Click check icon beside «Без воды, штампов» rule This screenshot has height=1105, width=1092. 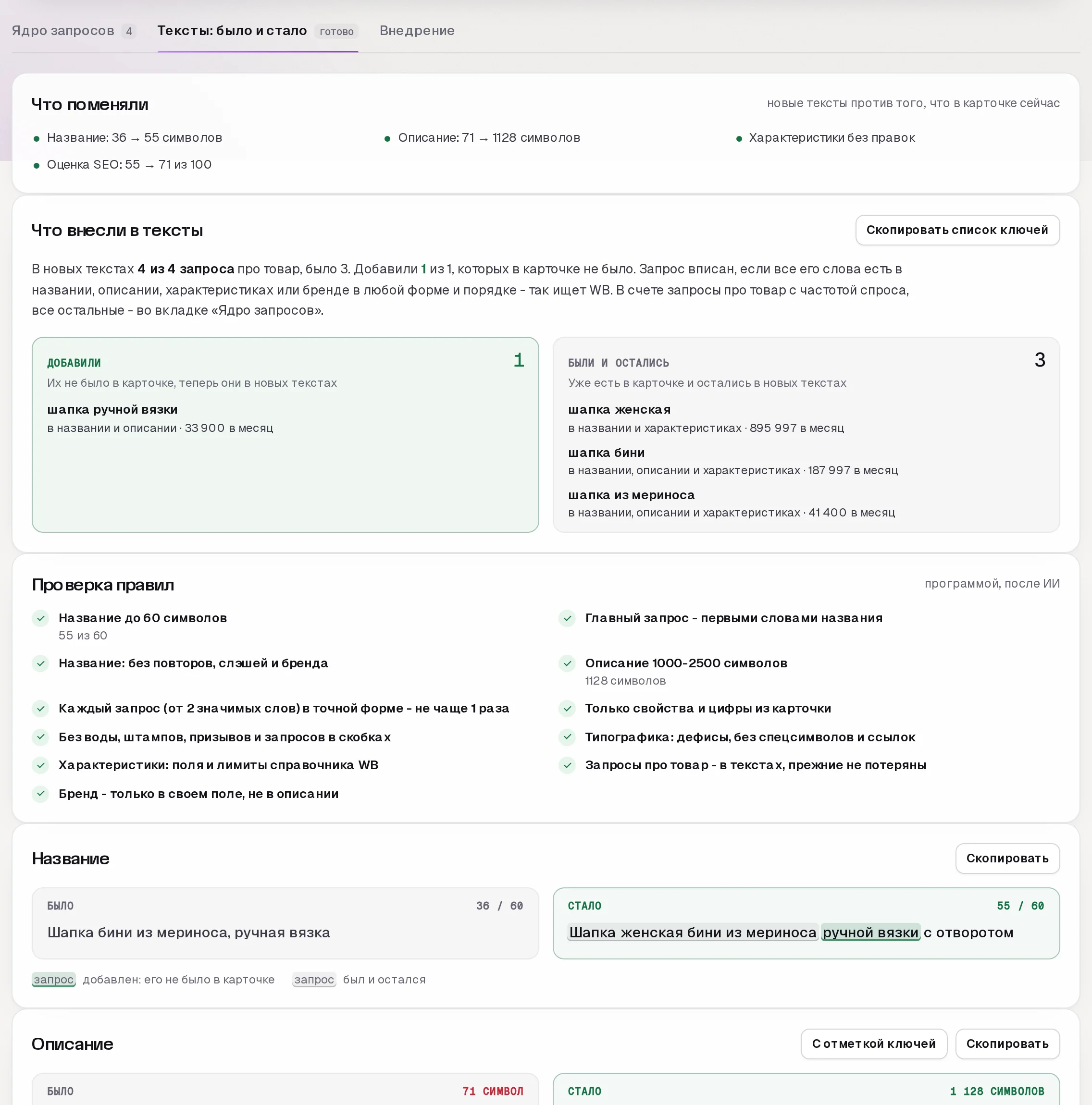(x=41, y=737)
